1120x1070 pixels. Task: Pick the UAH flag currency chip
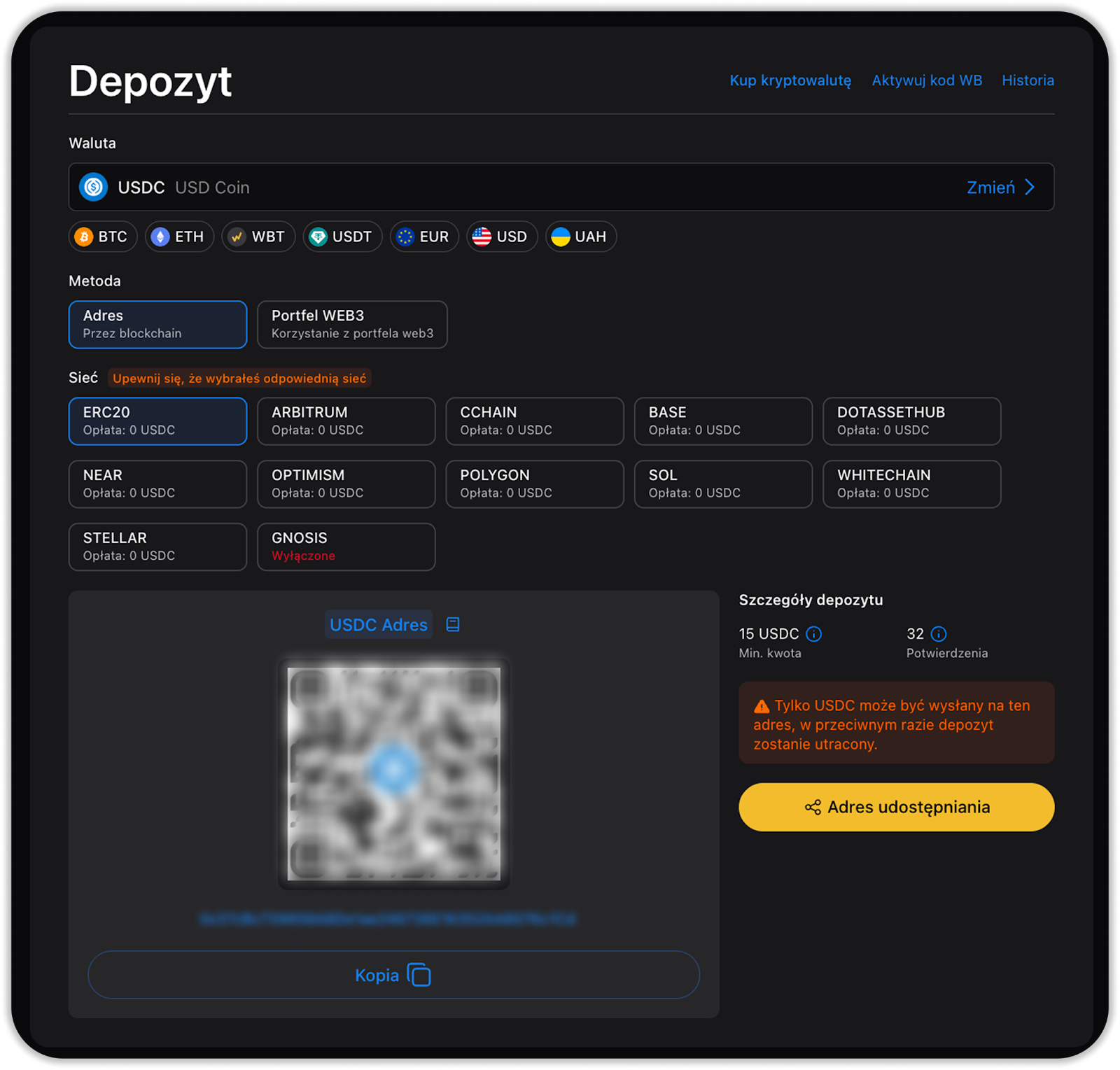click(580, 237)
